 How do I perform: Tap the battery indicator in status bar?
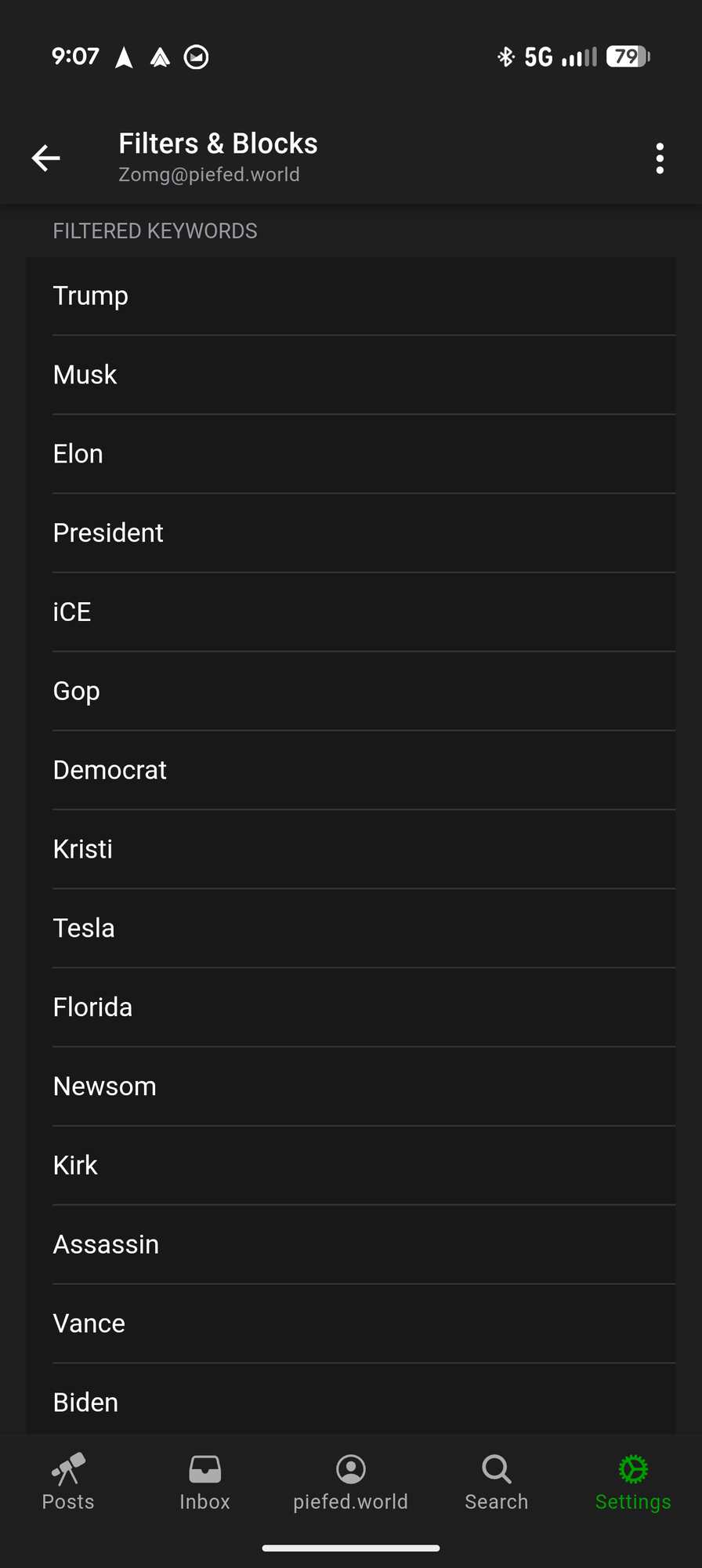coord(628,56)
